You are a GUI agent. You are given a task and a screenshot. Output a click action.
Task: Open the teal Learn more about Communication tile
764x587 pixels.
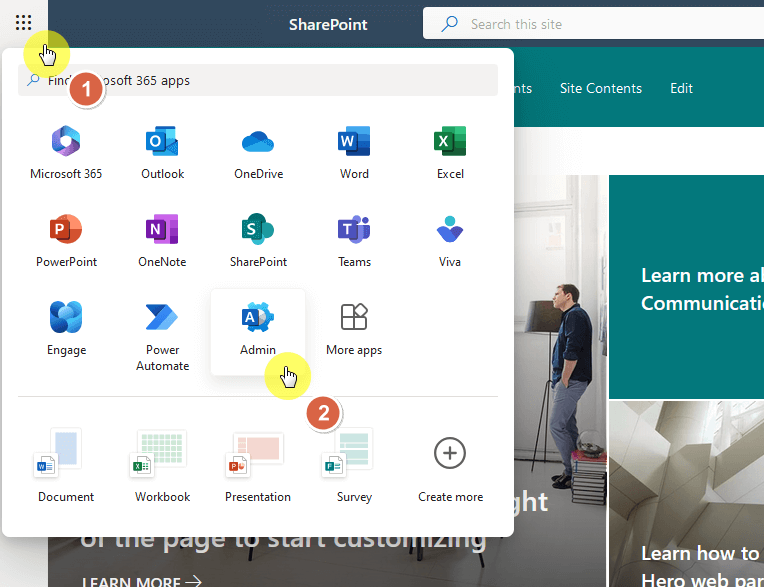687,287
